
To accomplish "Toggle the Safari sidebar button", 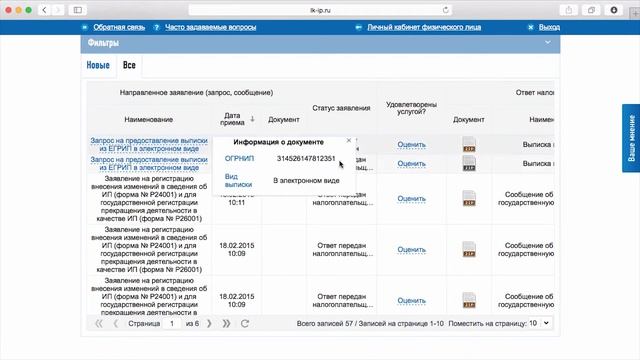I will [78, 10].
